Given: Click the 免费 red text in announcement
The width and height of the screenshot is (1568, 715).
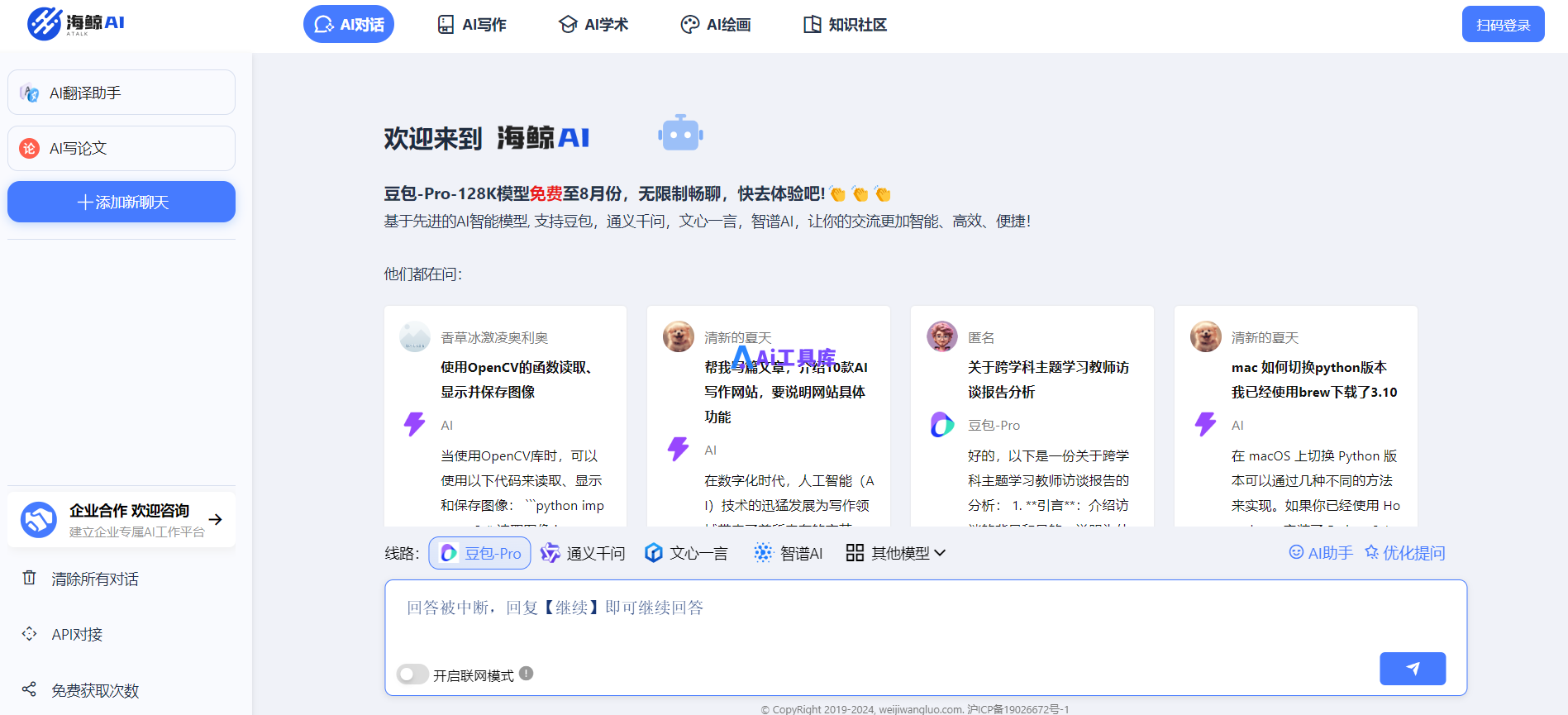Looking at the screenshot, I should coord(546,193).
